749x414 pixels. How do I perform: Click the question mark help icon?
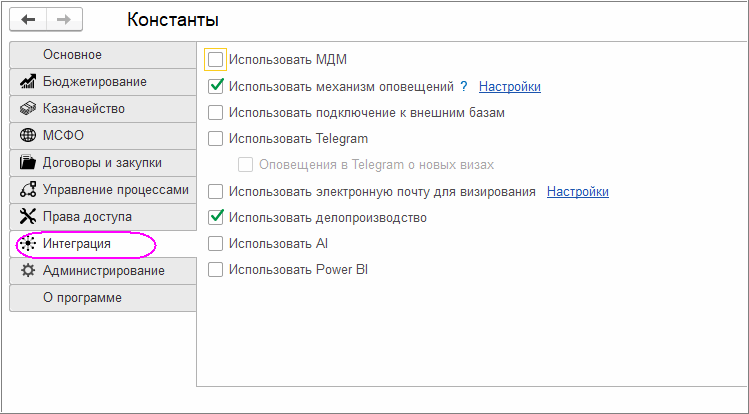463,87
